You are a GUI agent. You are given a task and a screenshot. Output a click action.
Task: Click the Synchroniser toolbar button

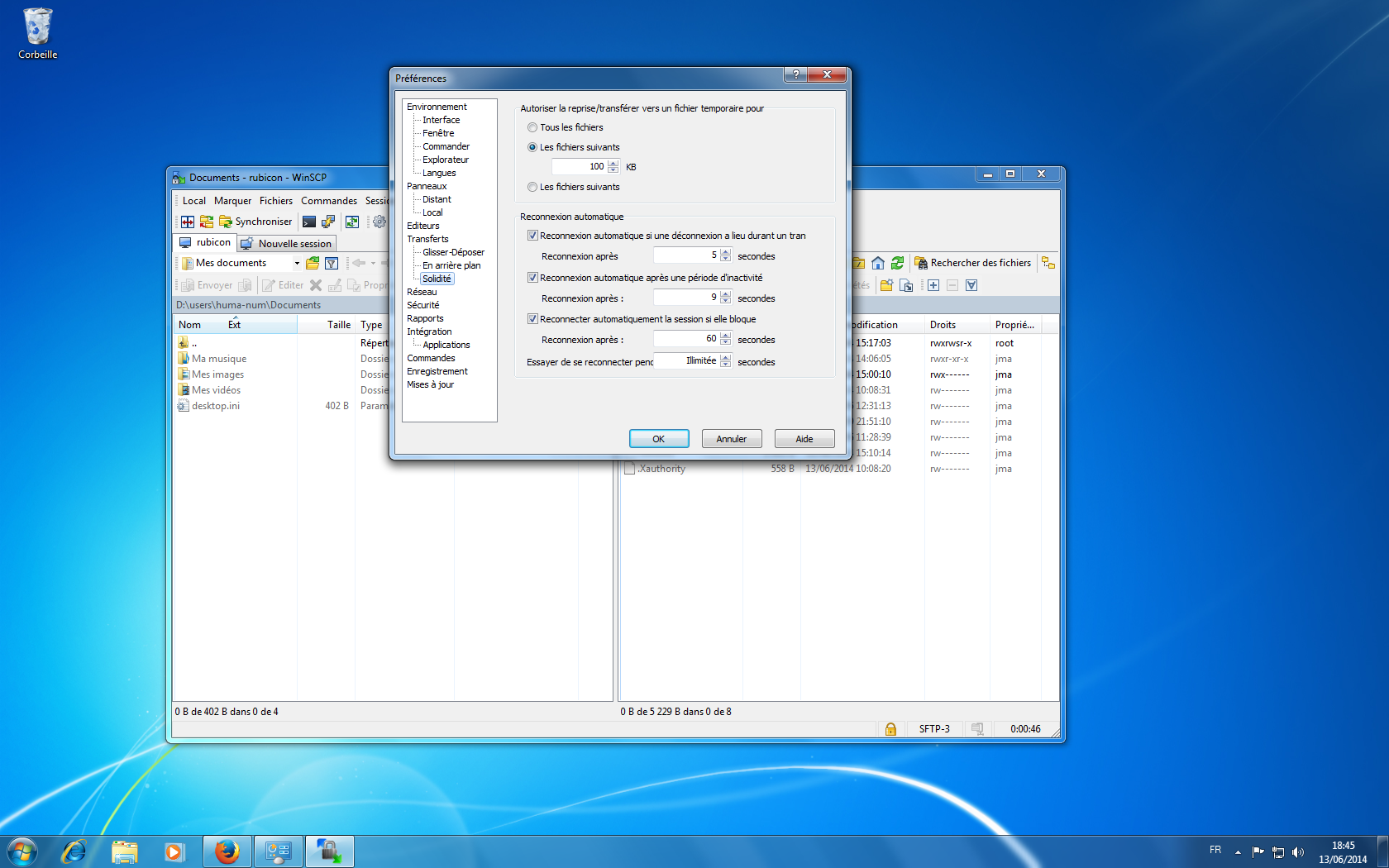pyautogui.click(x=255, y=222)
